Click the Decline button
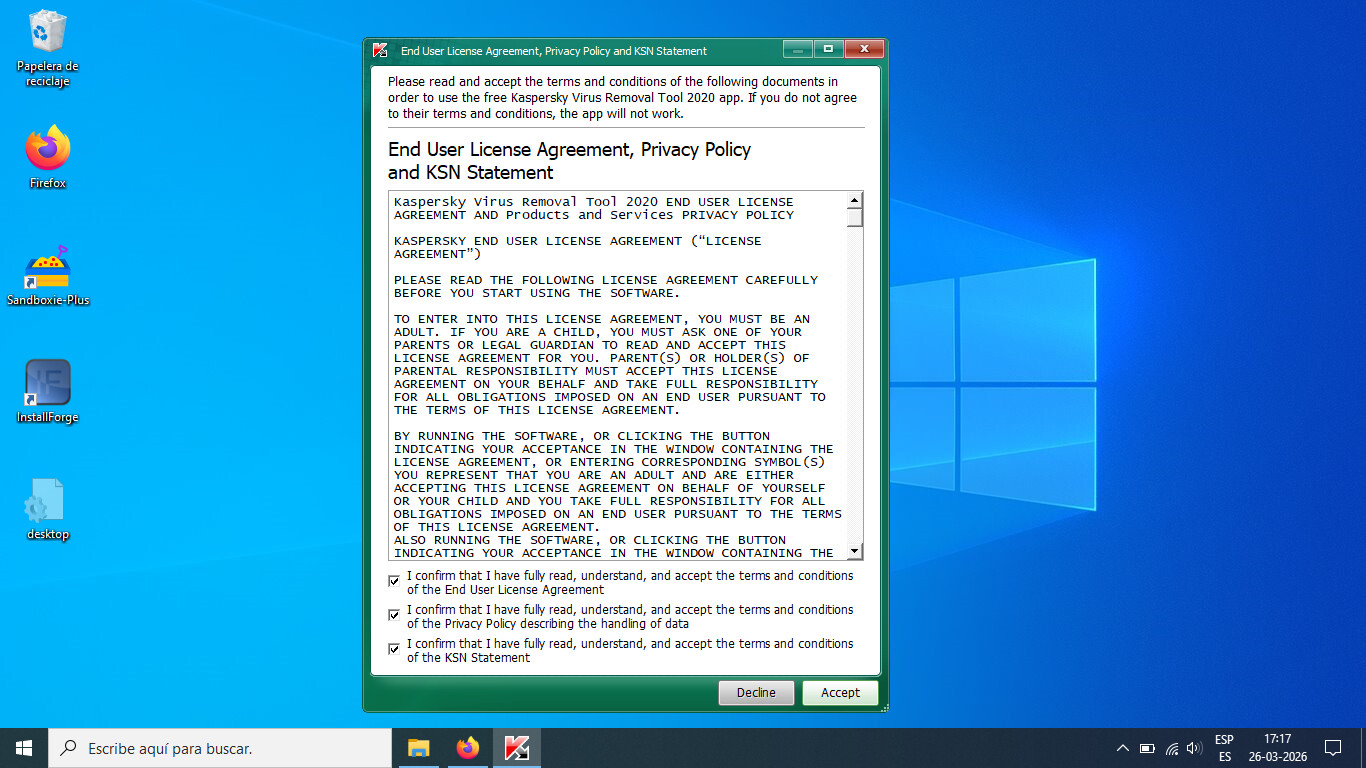 pyautogui.click(x=756, y=693)
